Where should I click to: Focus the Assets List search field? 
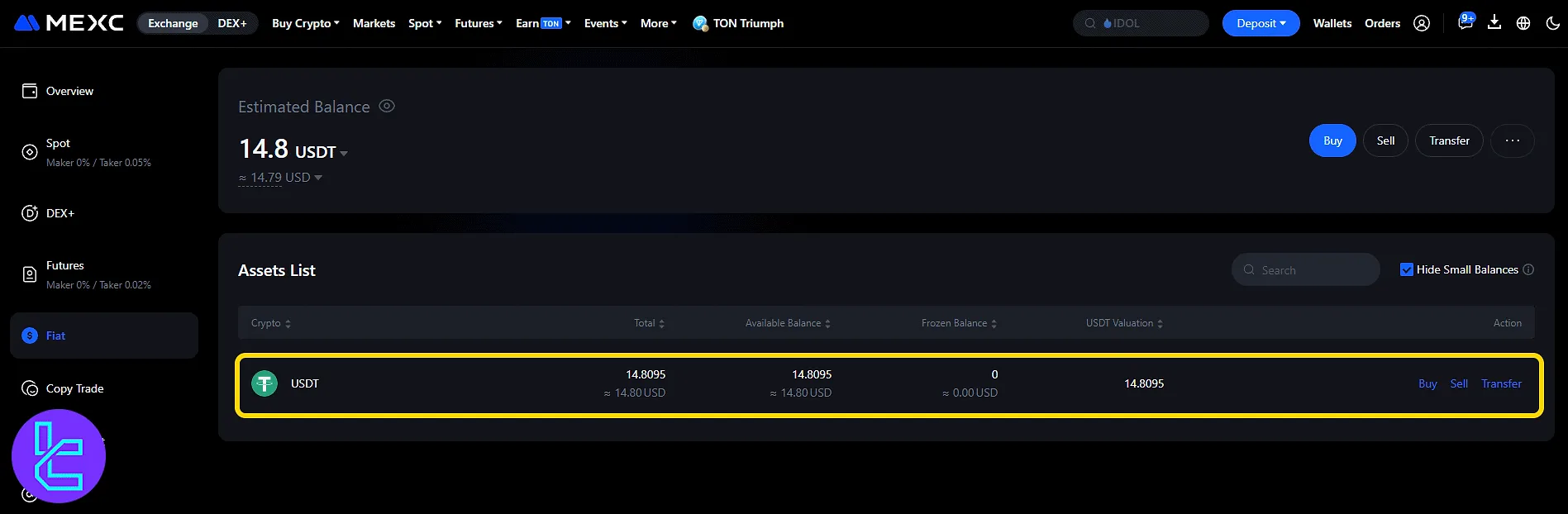[1306, 269]
